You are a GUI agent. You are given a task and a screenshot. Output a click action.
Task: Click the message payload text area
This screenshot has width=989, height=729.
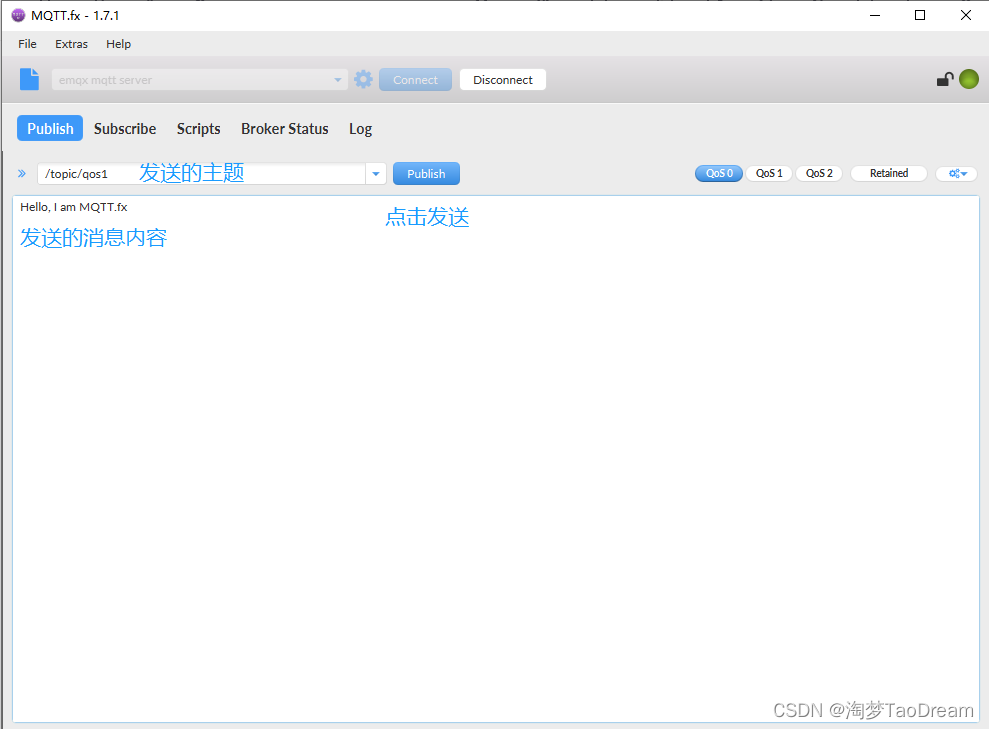pos(496,458)
